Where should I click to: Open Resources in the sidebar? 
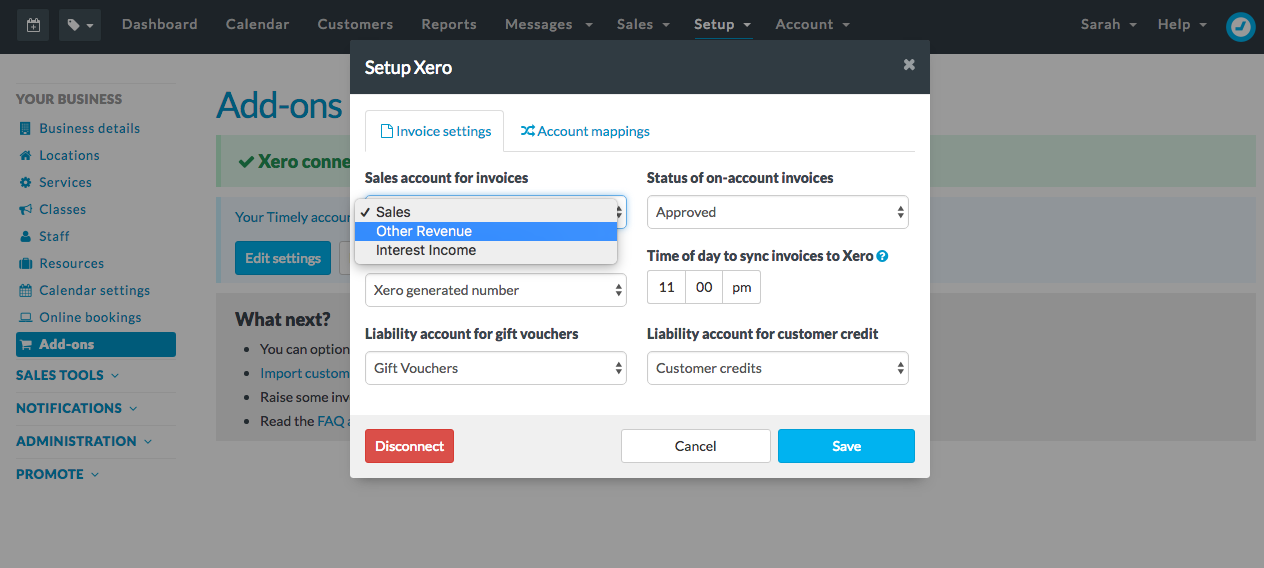(x=71, y=263)
